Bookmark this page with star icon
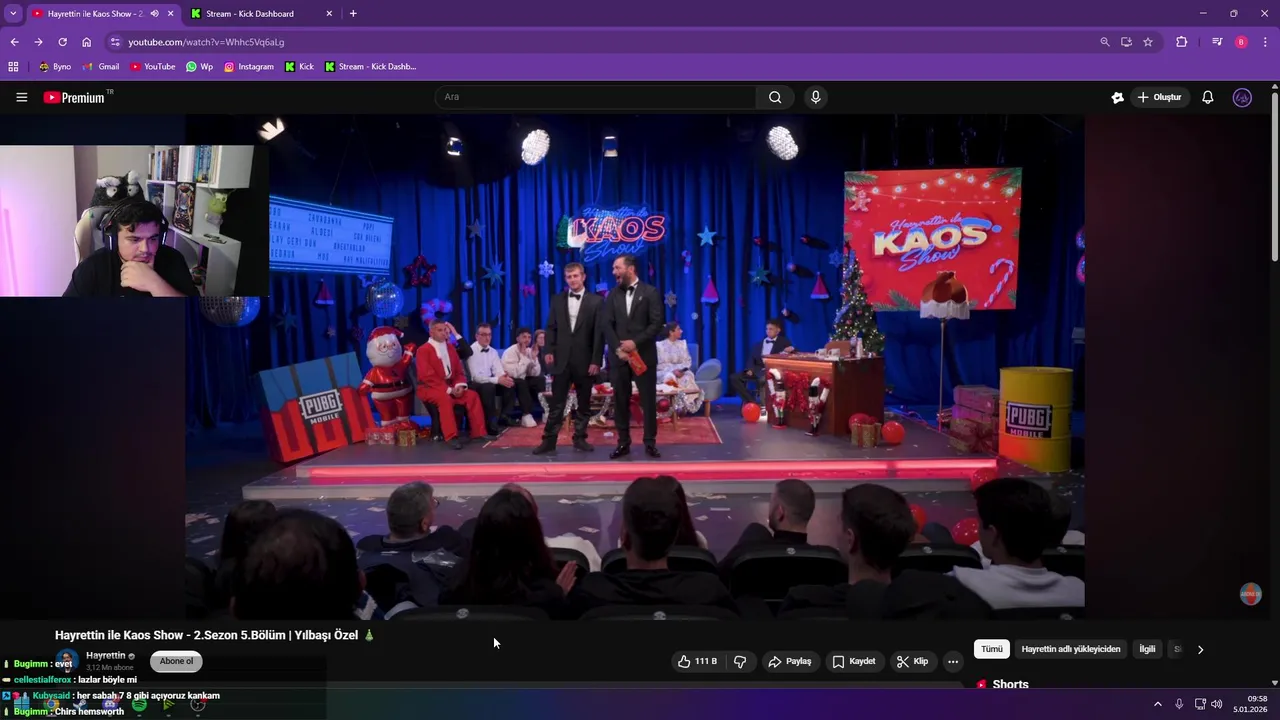The image size is (1280, 720). coord(1148,42)
